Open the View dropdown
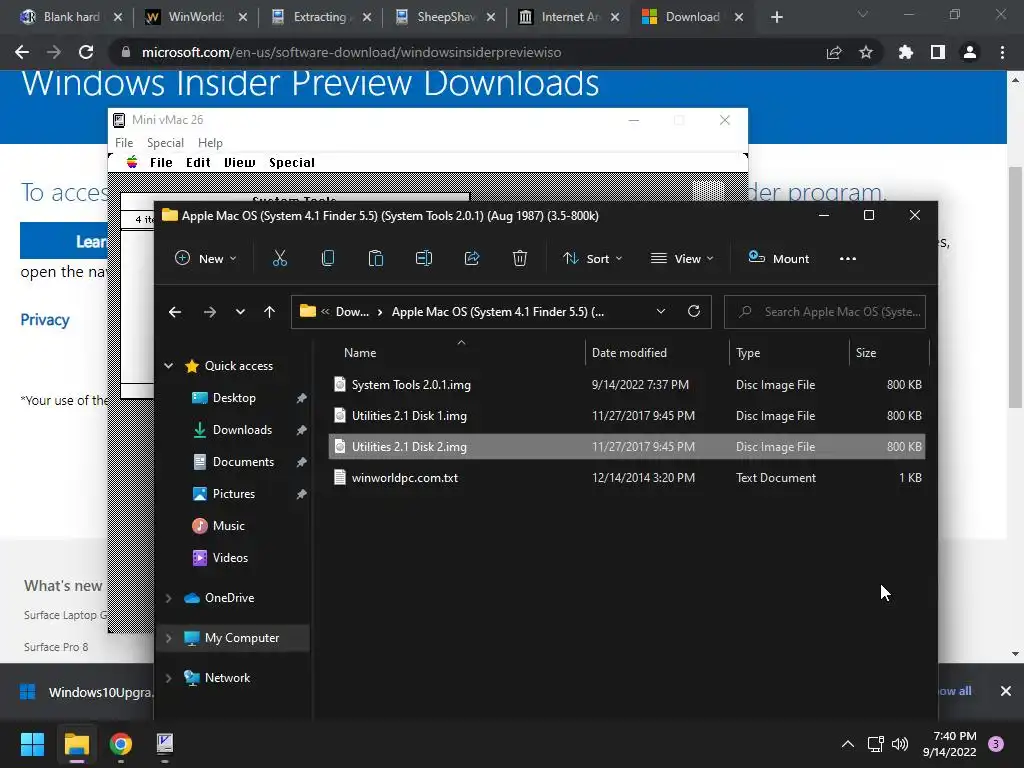 point(682,259)
